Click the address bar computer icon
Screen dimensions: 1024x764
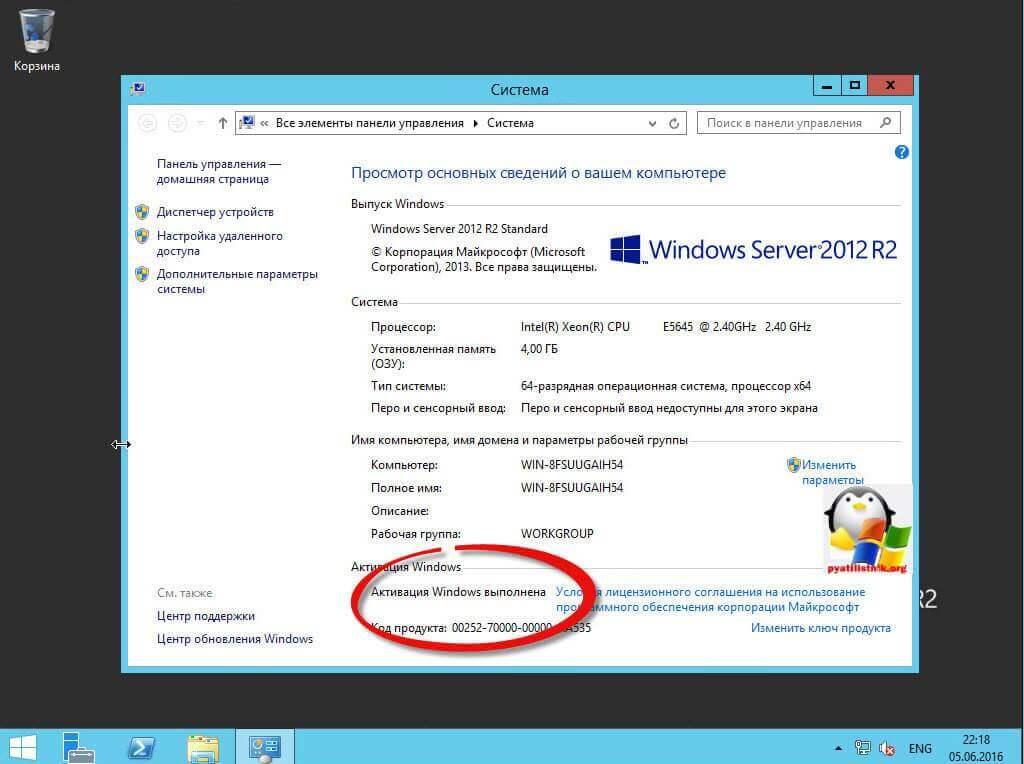tap(247, 123)
